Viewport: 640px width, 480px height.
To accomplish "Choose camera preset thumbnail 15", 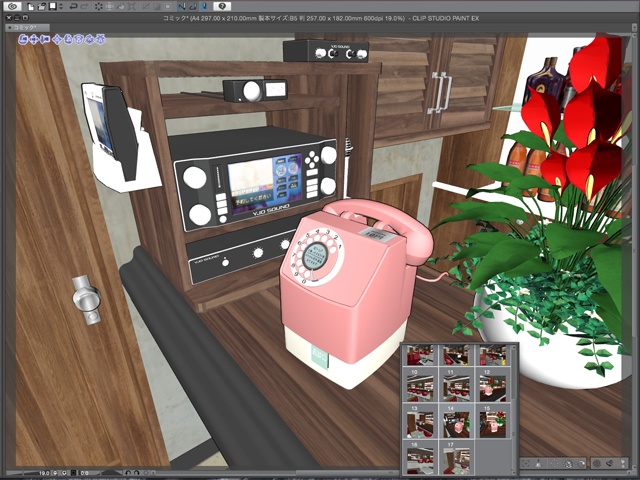I will 492,422.
